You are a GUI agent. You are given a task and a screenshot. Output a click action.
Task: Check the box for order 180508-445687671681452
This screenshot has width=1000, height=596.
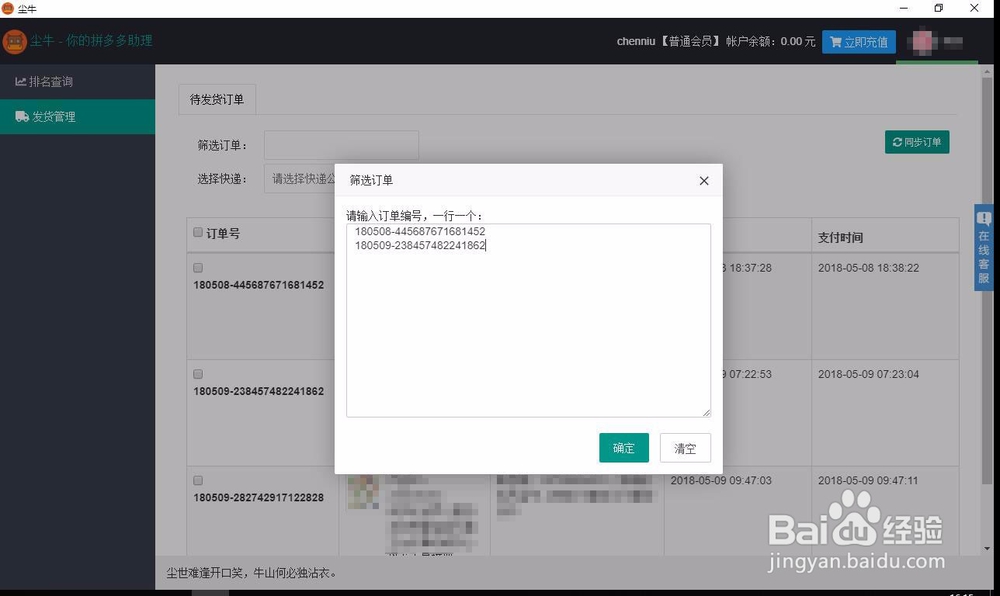point(198,268)
